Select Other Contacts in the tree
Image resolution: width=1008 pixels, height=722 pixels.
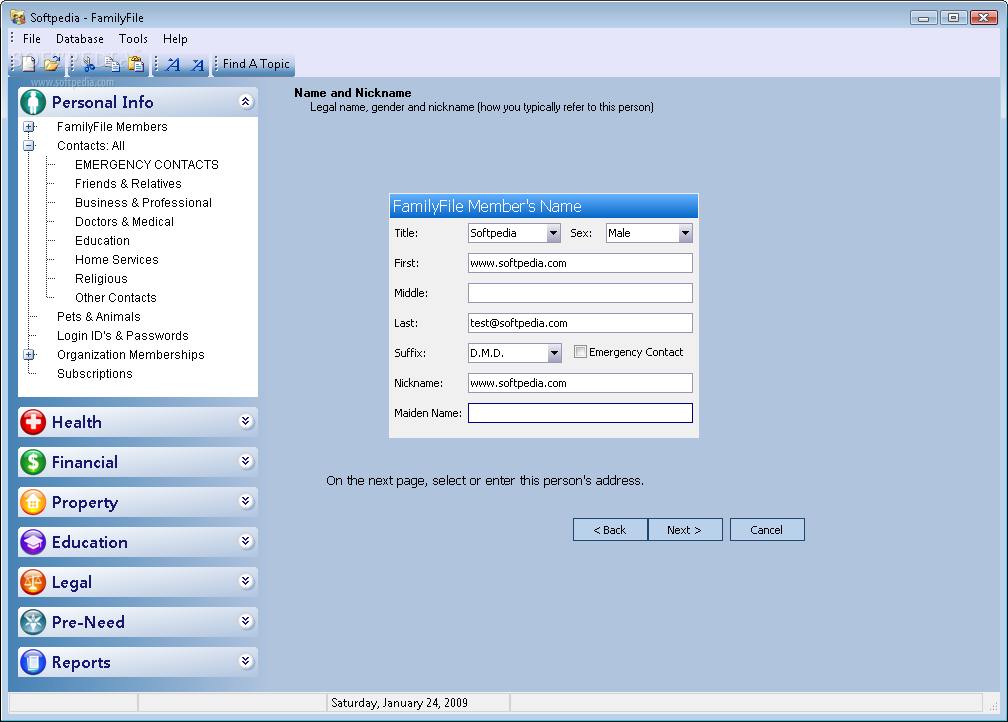(x=116, y=298)
